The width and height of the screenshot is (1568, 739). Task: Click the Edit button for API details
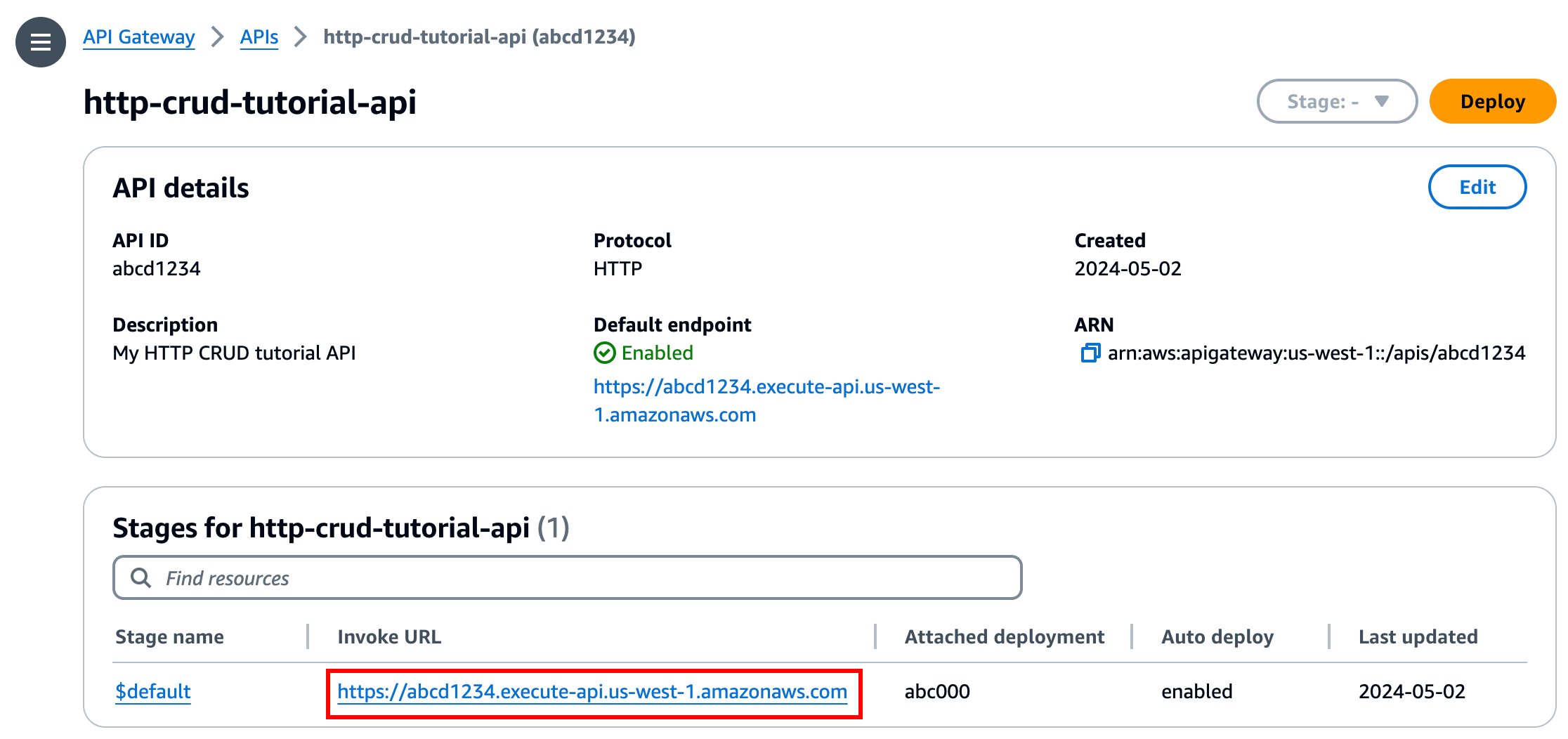(1477, 187)
